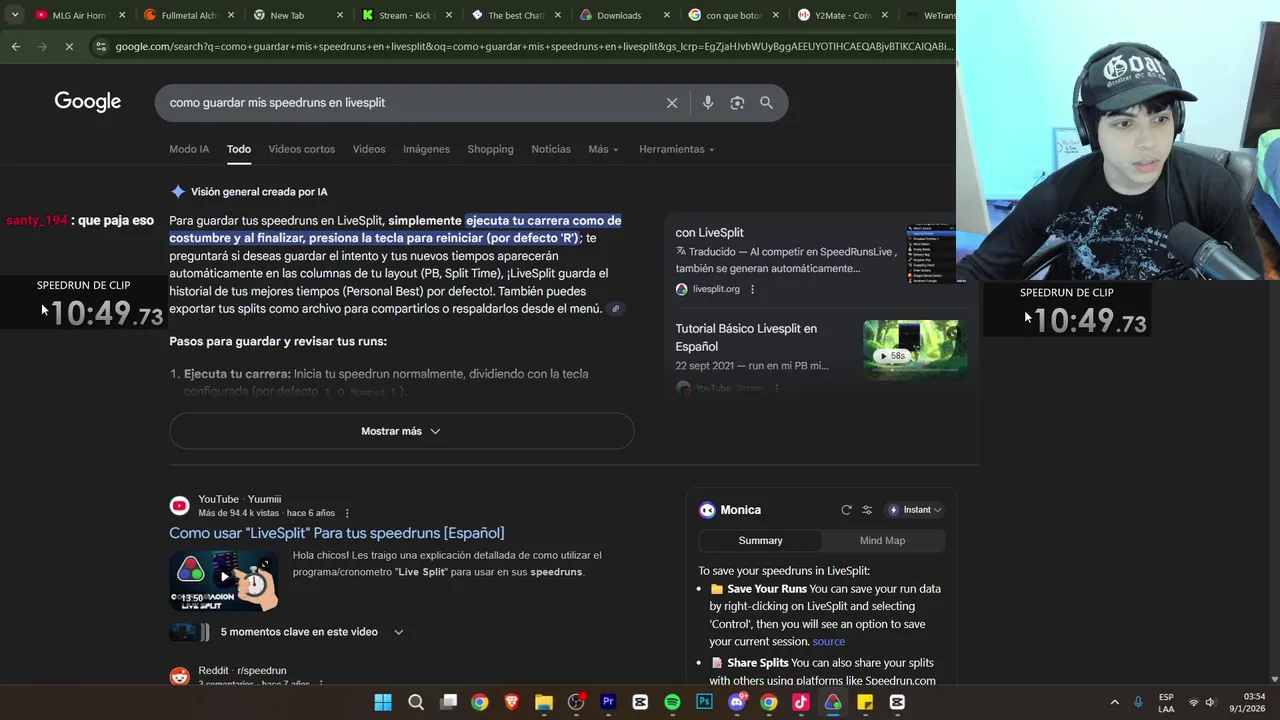Image resolution: width=1280 pixels, height=720 pixels.
Task: Open Discord from taskbar
Action: click(737, 702)
